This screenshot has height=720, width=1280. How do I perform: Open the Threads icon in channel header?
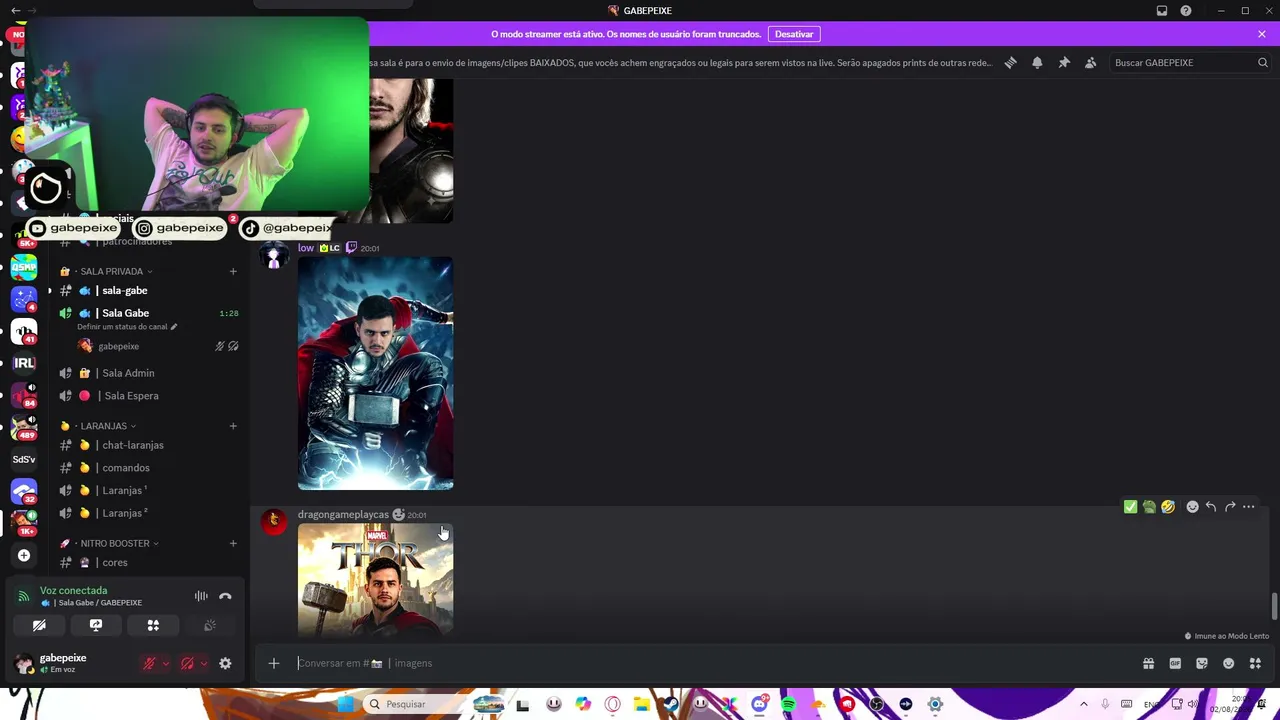(1010, 62)
